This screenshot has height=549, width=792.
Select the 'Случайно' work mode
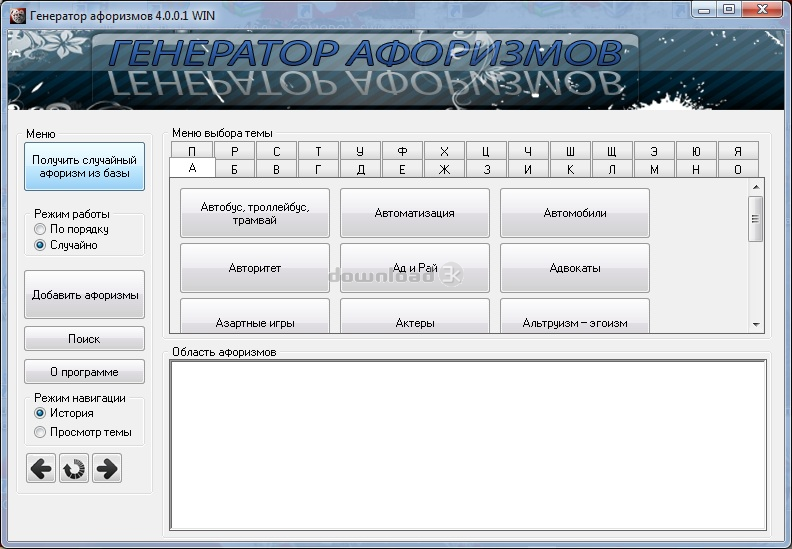[41, 244]
